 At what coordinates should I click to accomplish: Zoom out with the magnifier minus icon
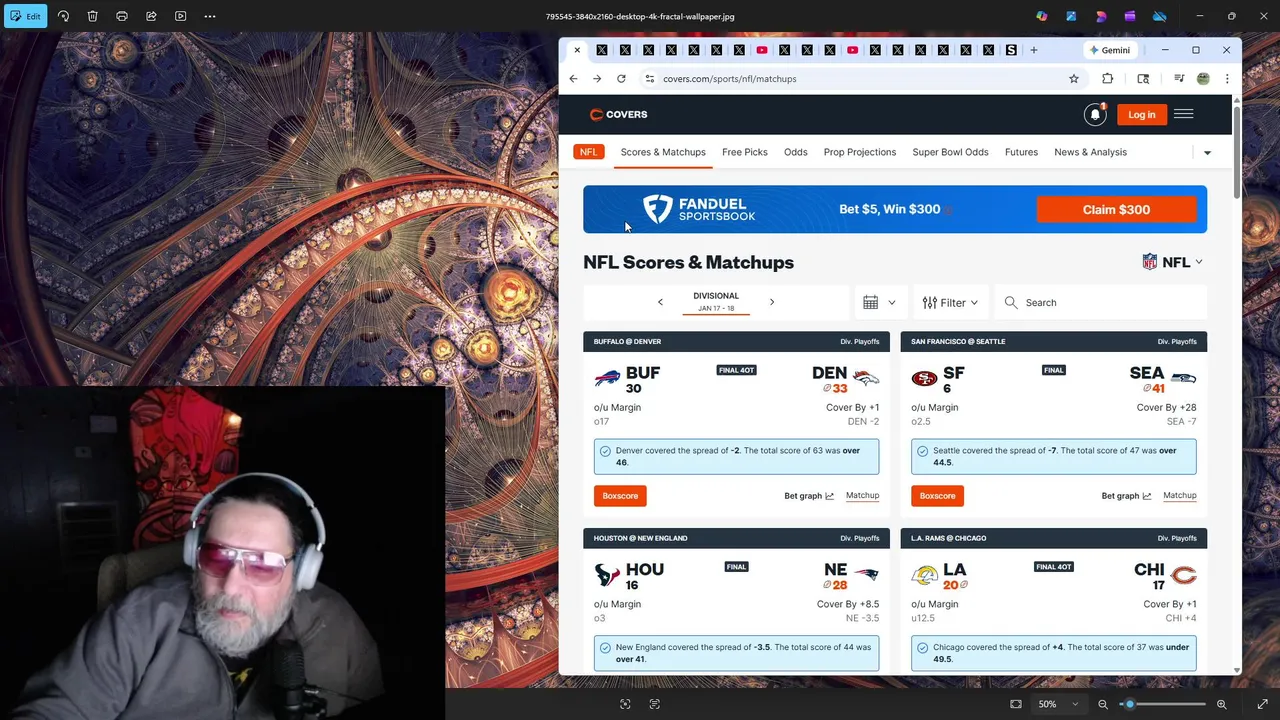click(x=1103, y=704)
